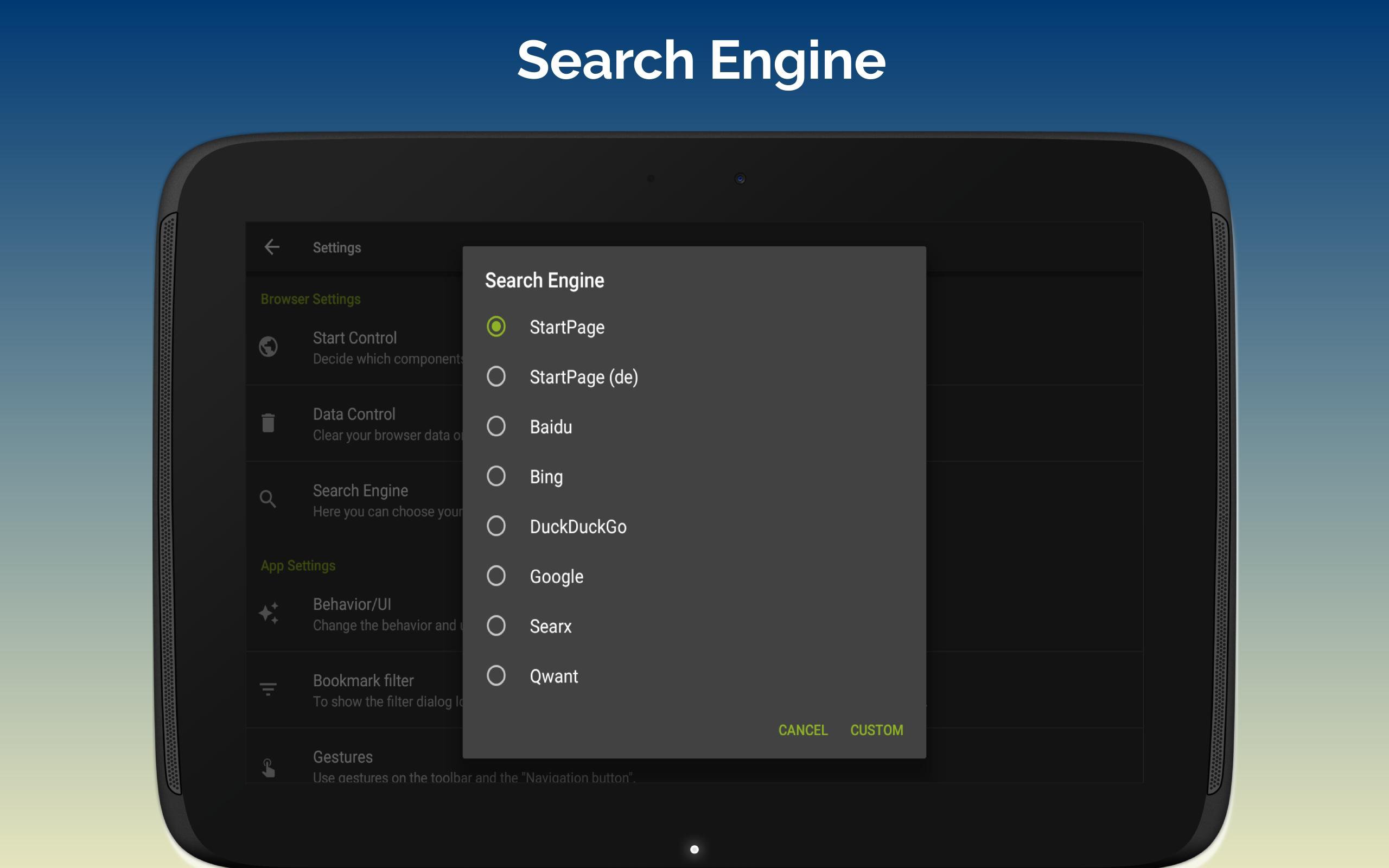Viewport: 1389px width, 868px height.
Task: Select the StartPage radio button
Action: coord(496,327)
